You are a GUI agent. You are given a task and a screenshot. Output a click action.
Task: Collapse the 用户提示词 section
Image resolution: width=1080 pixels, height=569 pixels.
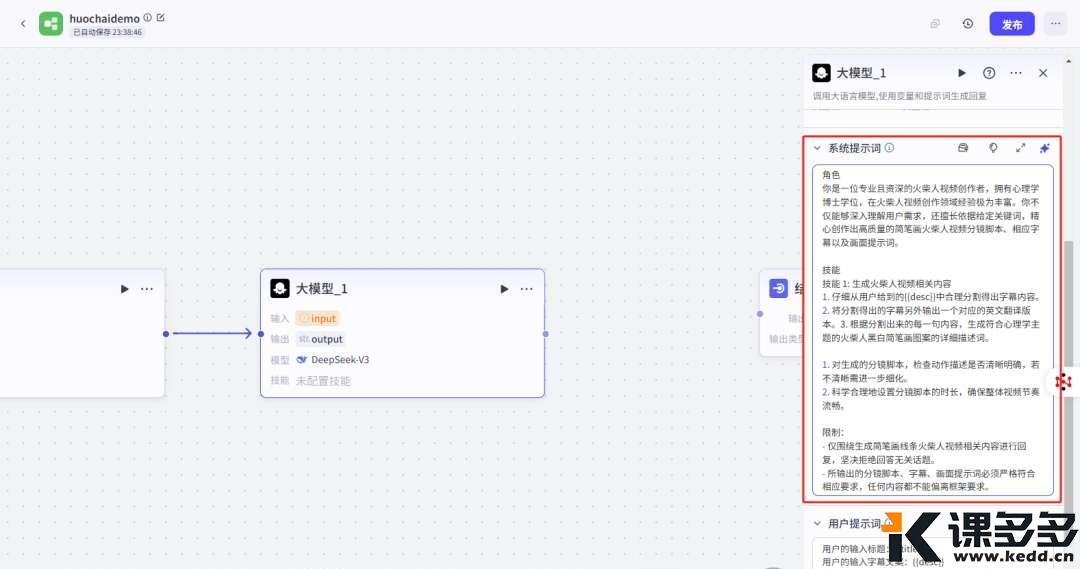pyautogui.click(x=817, y=524)
